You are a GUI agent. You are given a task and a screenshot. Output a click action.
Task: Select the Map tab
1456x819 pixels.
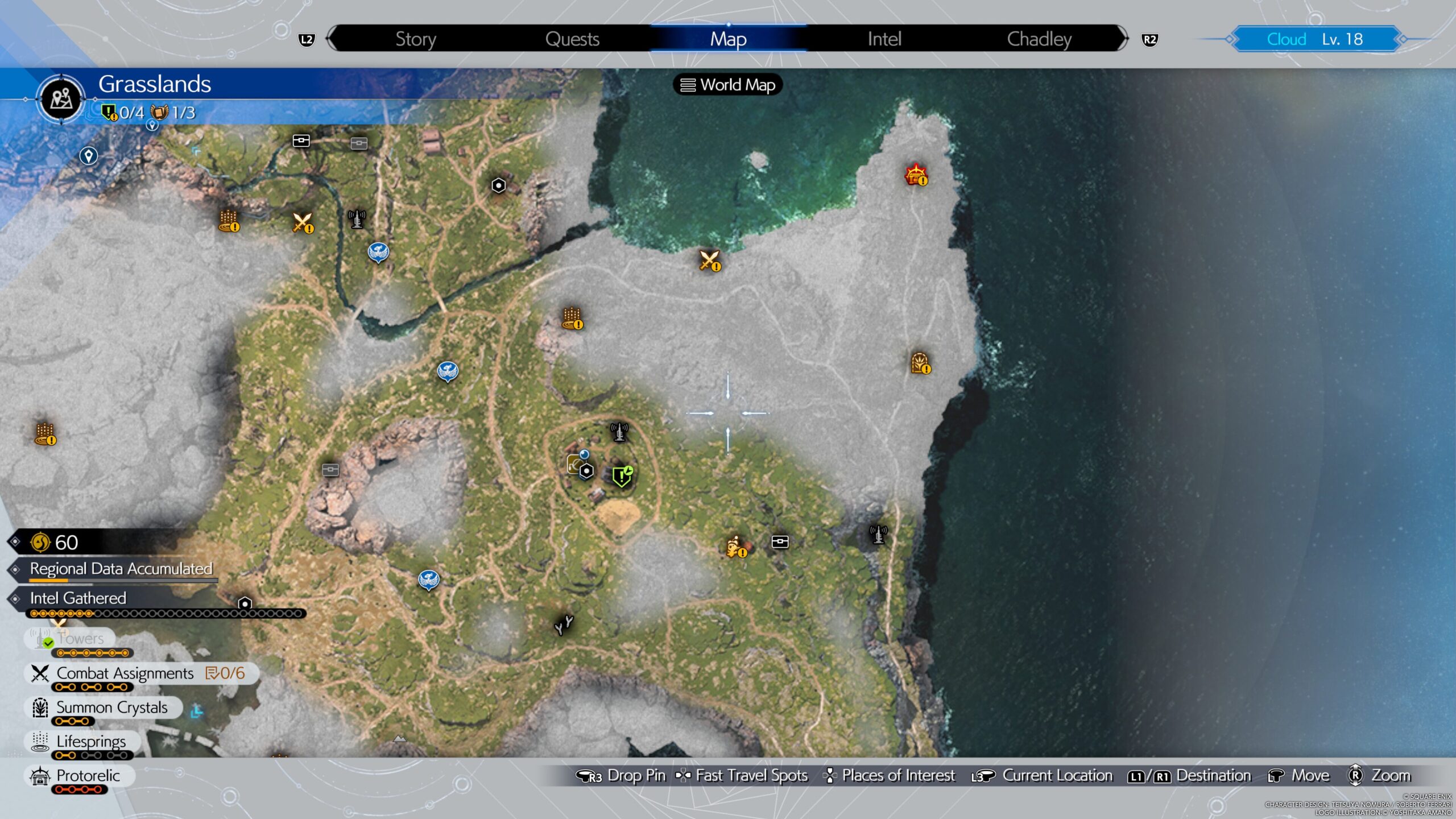tap(728, 39)
